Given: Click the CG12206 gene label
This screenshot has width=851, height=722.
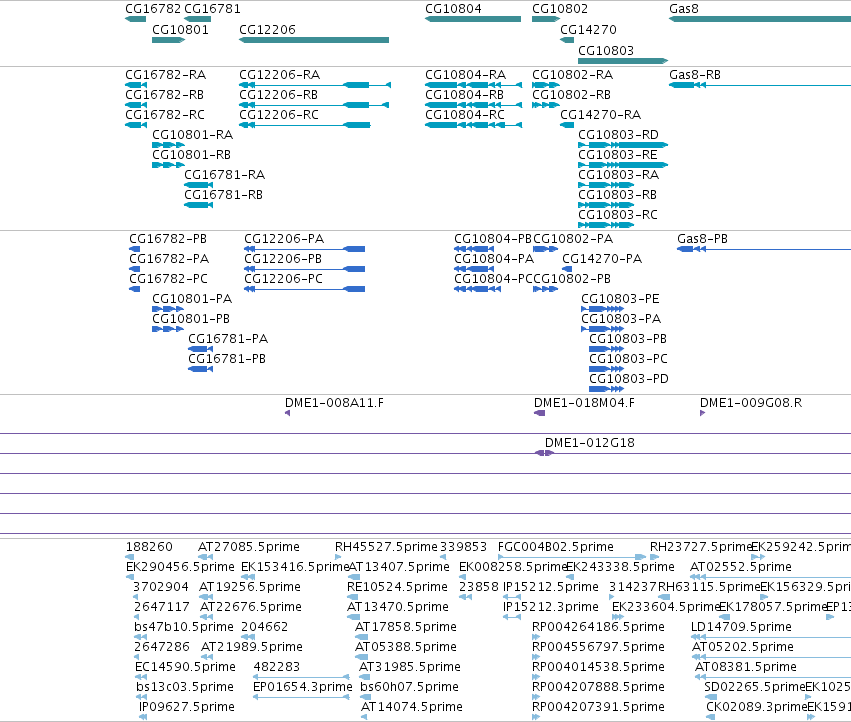Looking at the screenshot, I should 267,29.
